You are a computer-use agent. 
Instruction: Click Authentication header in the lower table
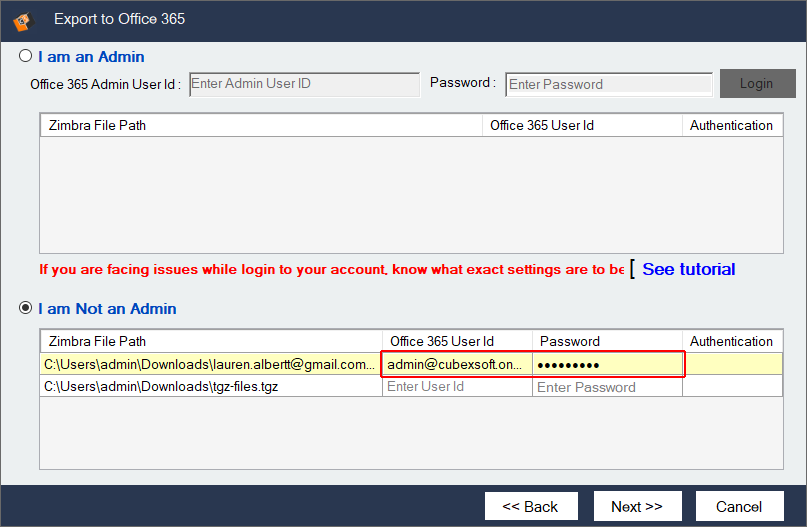coord(731,341)
